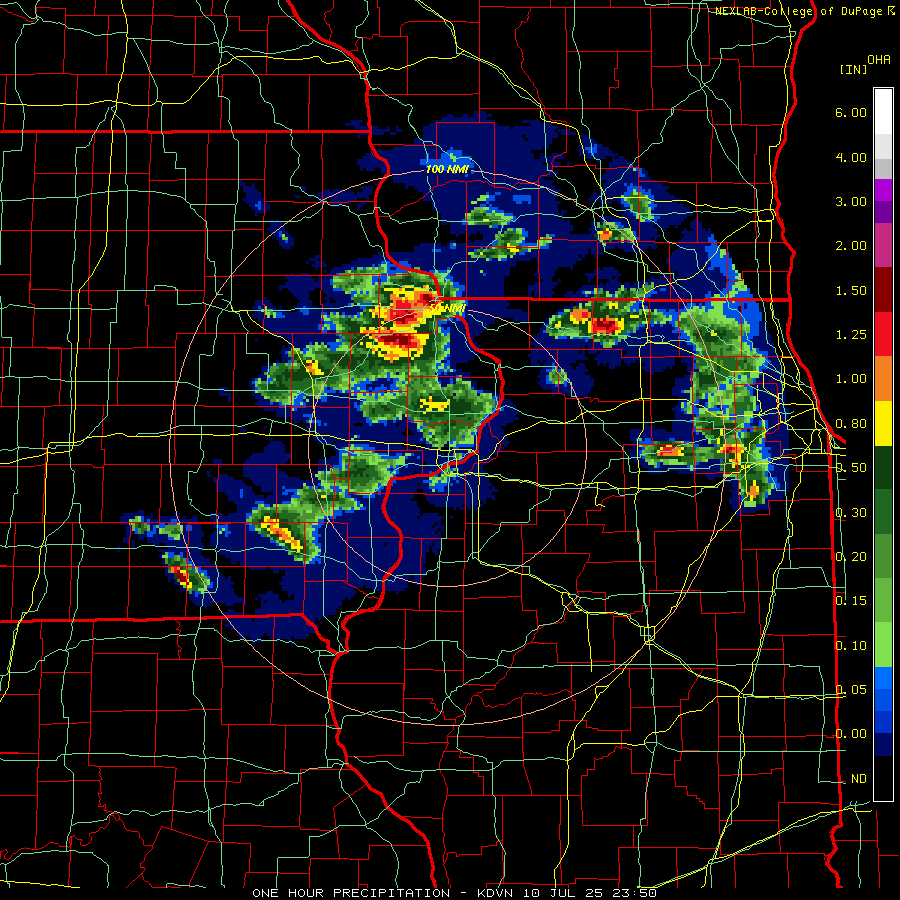Pick the white swatch at the legend top

pos(883,111)
